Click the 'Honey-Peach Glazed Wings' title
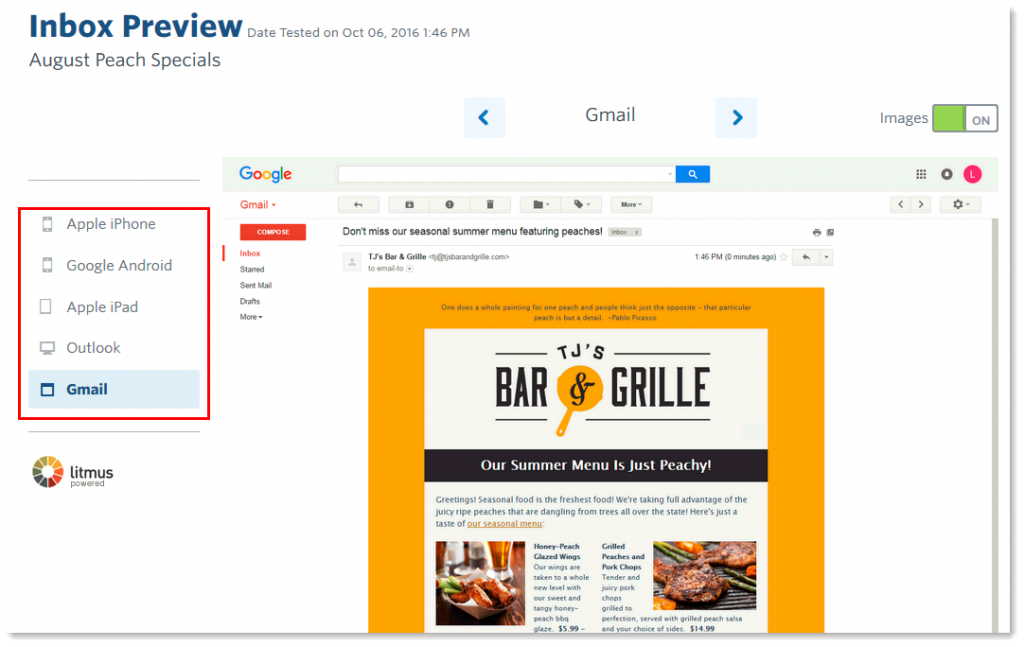 pyautogui.click(x=557, y=552)
